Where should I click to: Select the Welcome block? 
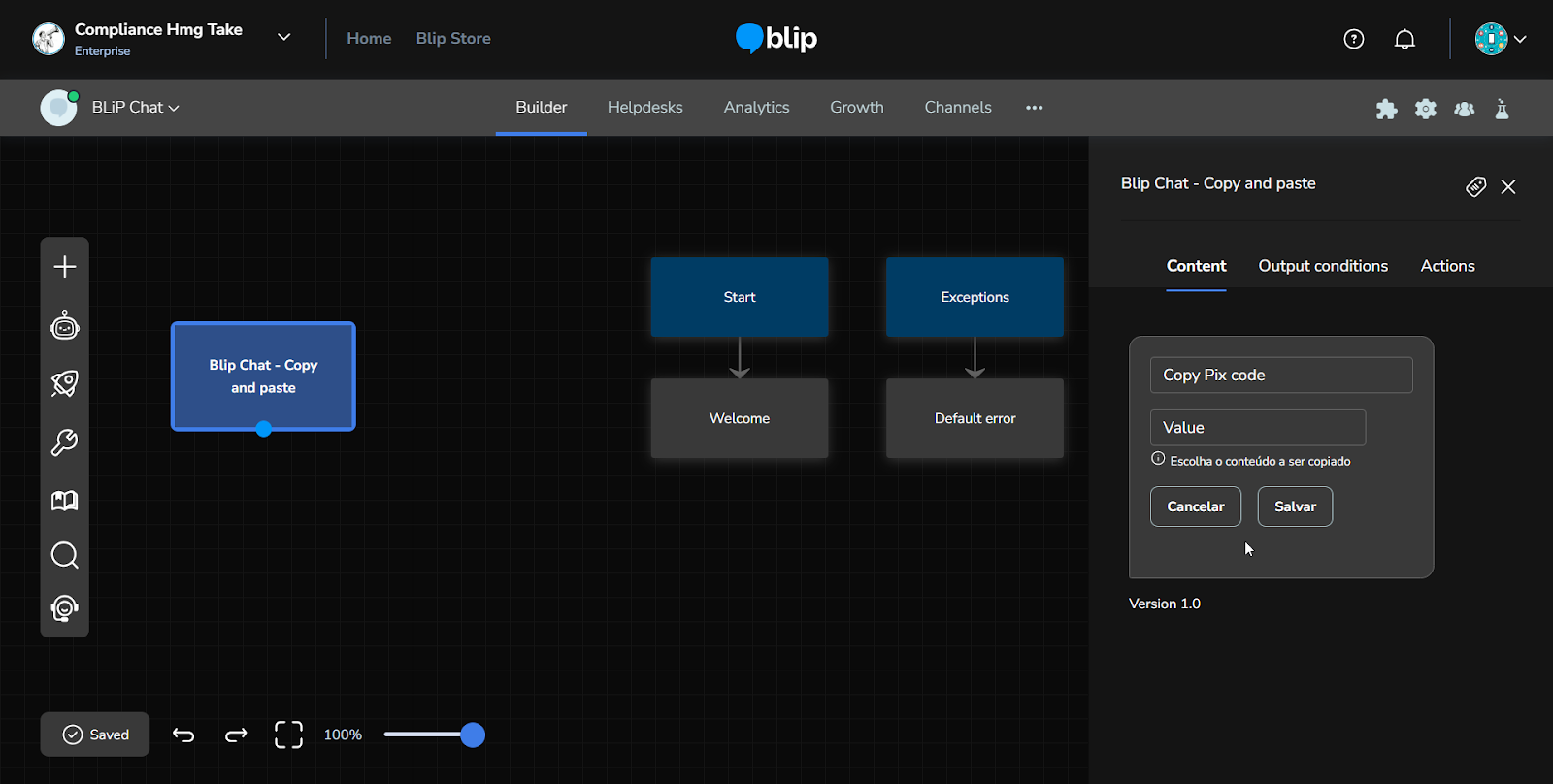[740, 418]
